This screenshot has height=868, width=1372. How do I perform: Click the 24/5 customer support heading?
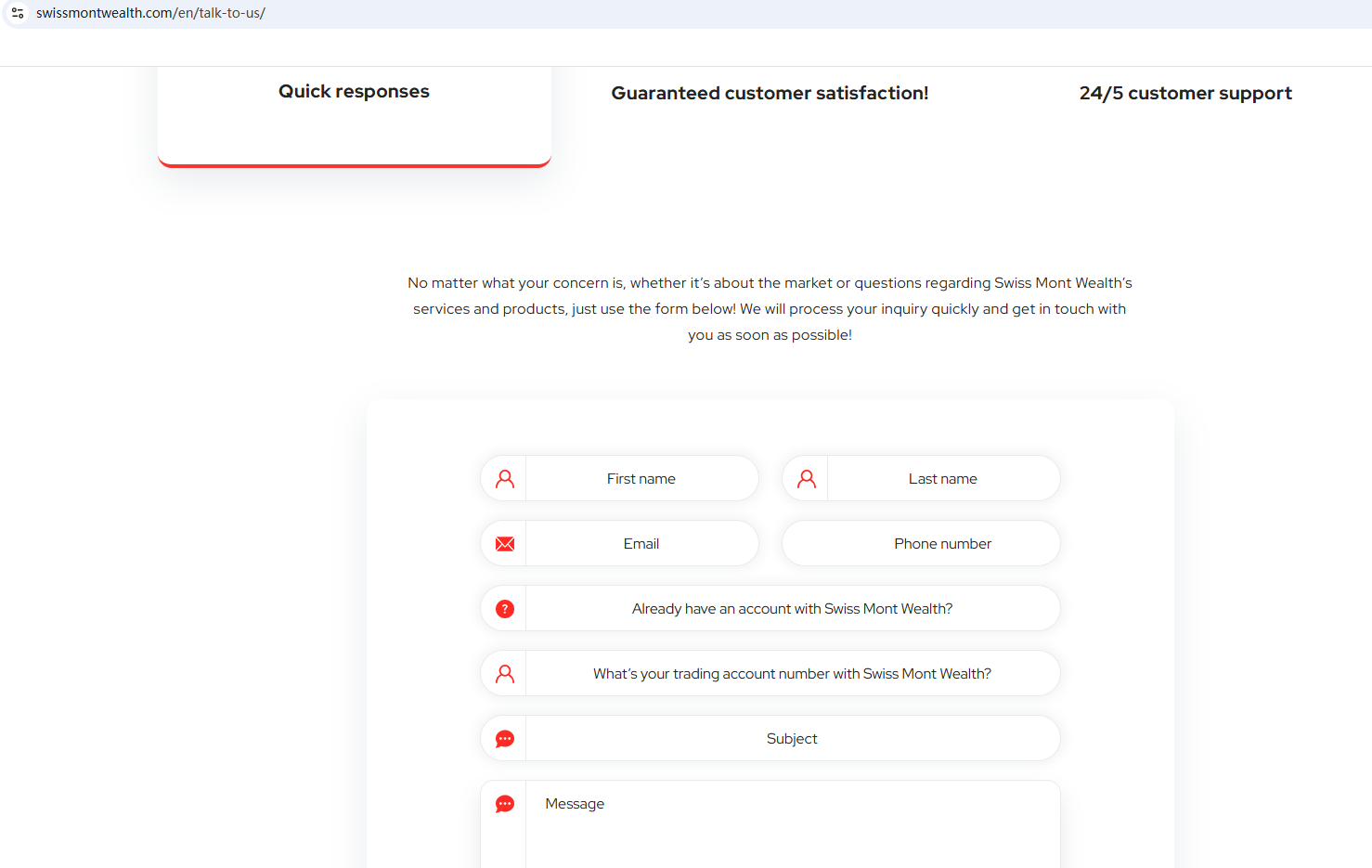(x=1185, y=93)
